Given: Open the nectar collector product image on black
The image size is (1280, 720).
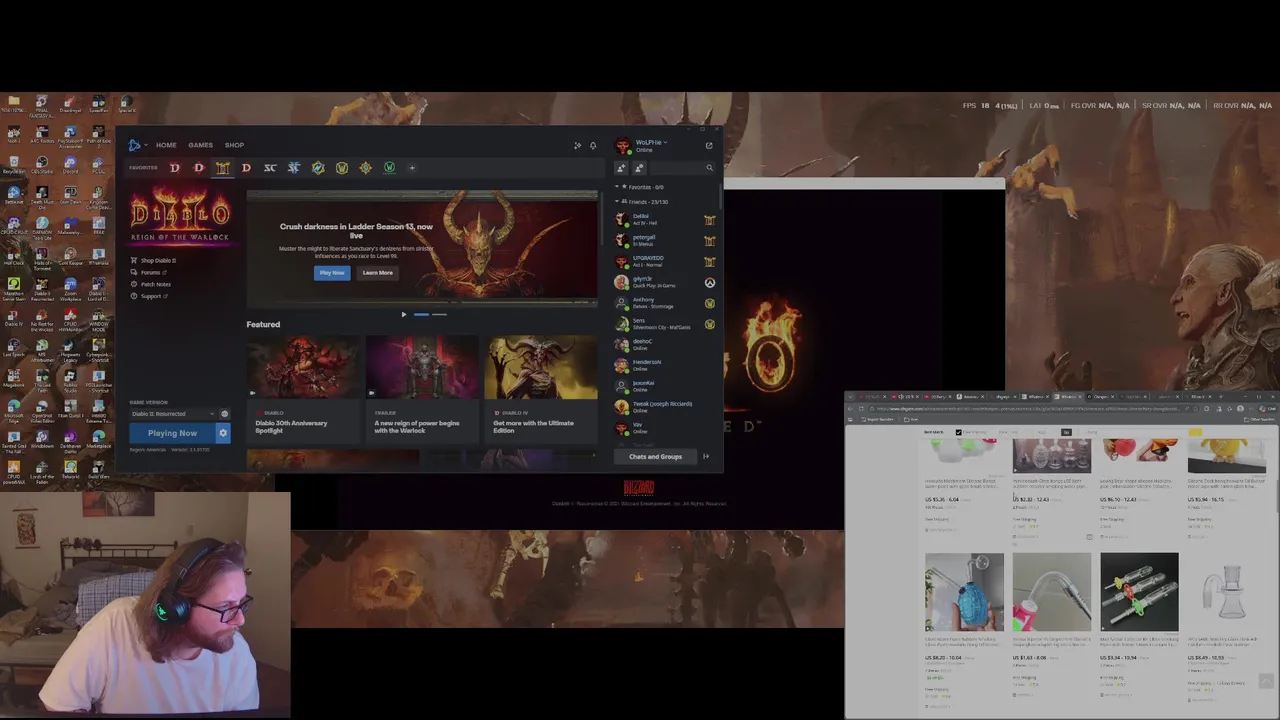Looking at the screenshot, I should point(1139,592).
